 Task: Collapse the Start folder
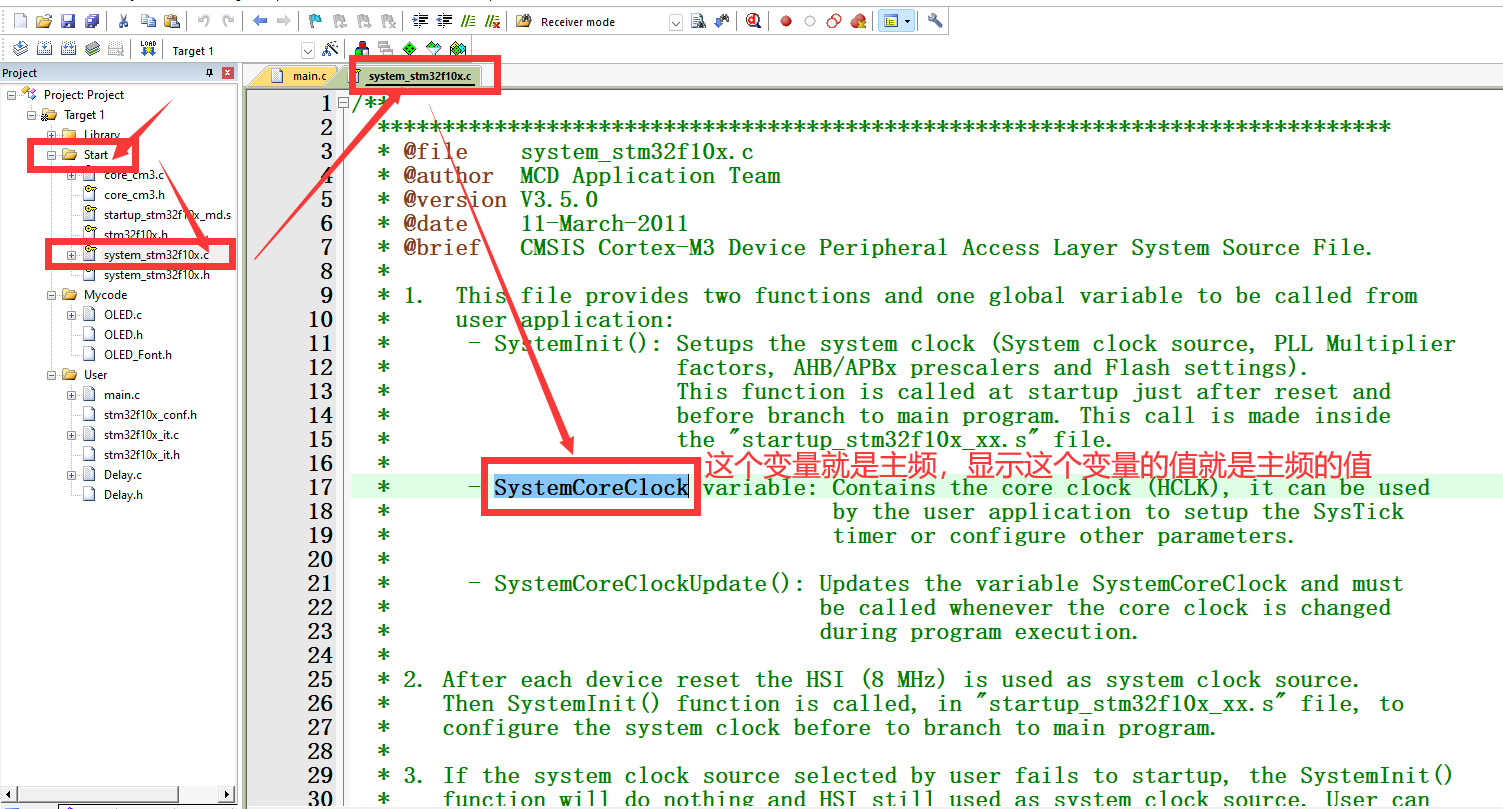pyautogui.click(x=52, y=155)
